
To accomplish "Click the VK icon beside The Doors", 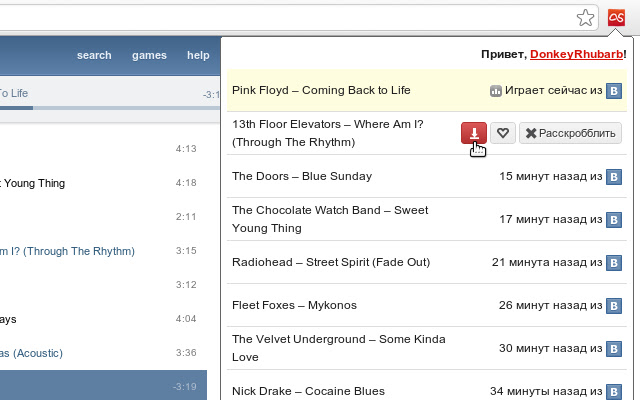I will click(x=617, y=177).
